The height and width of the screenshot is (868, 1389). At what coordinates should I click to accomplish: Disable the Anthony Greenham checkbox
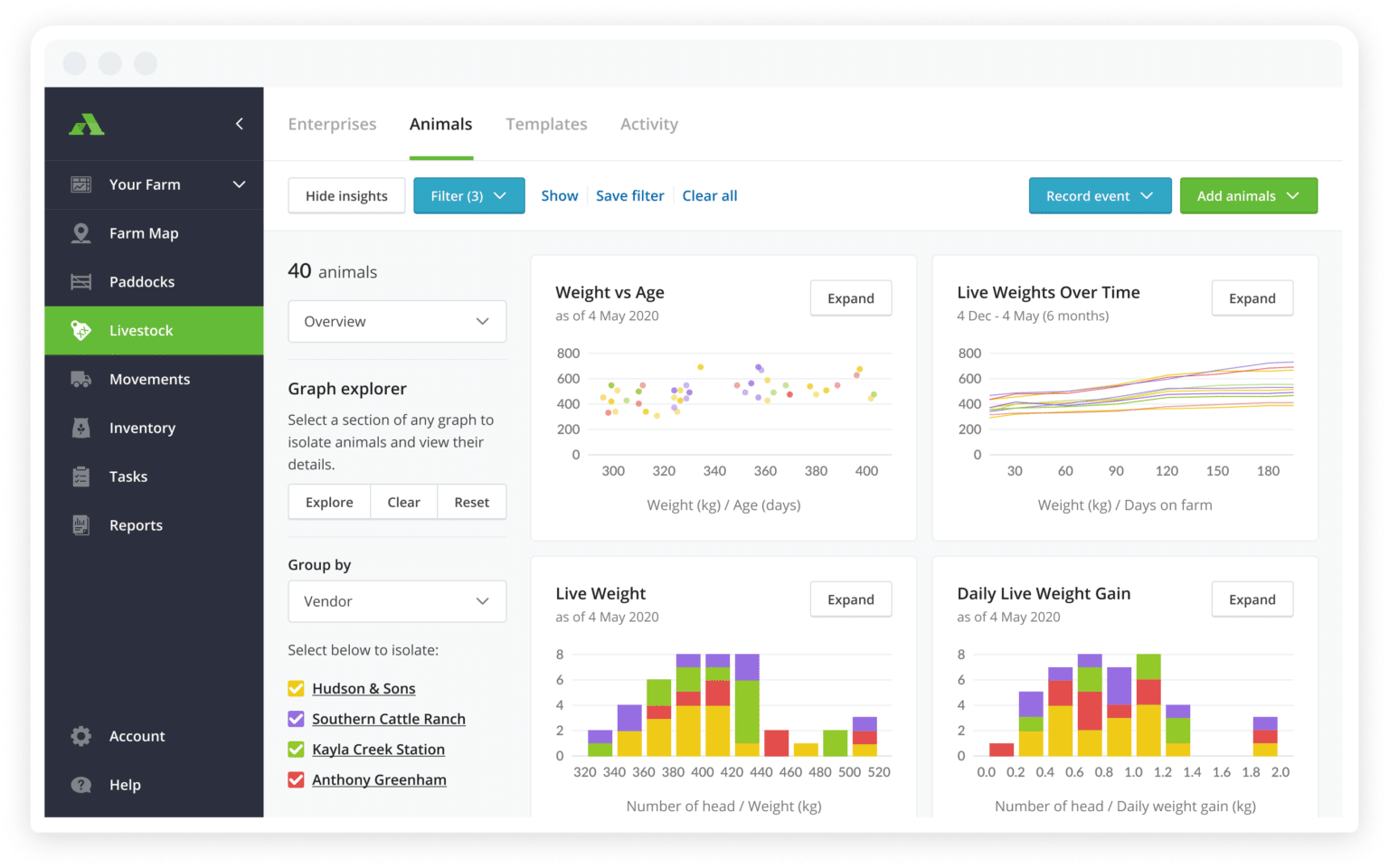point(296,779)
